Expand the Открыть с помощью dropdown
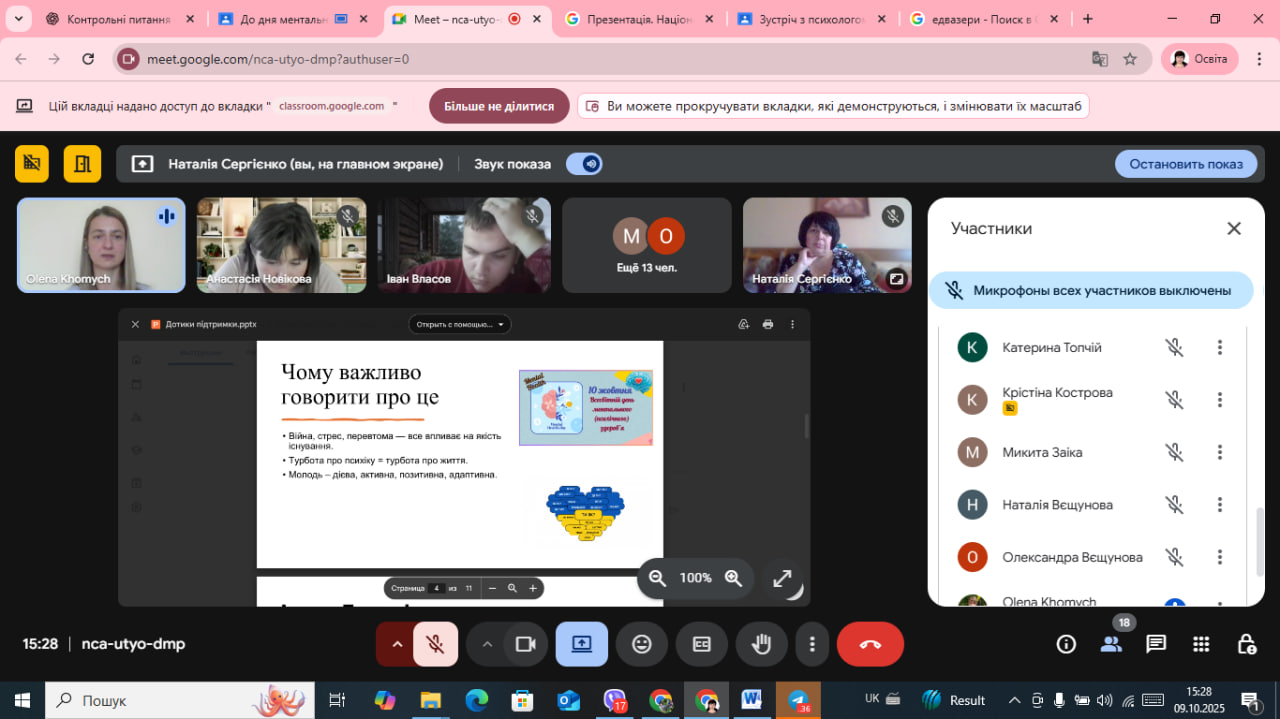 459,324
